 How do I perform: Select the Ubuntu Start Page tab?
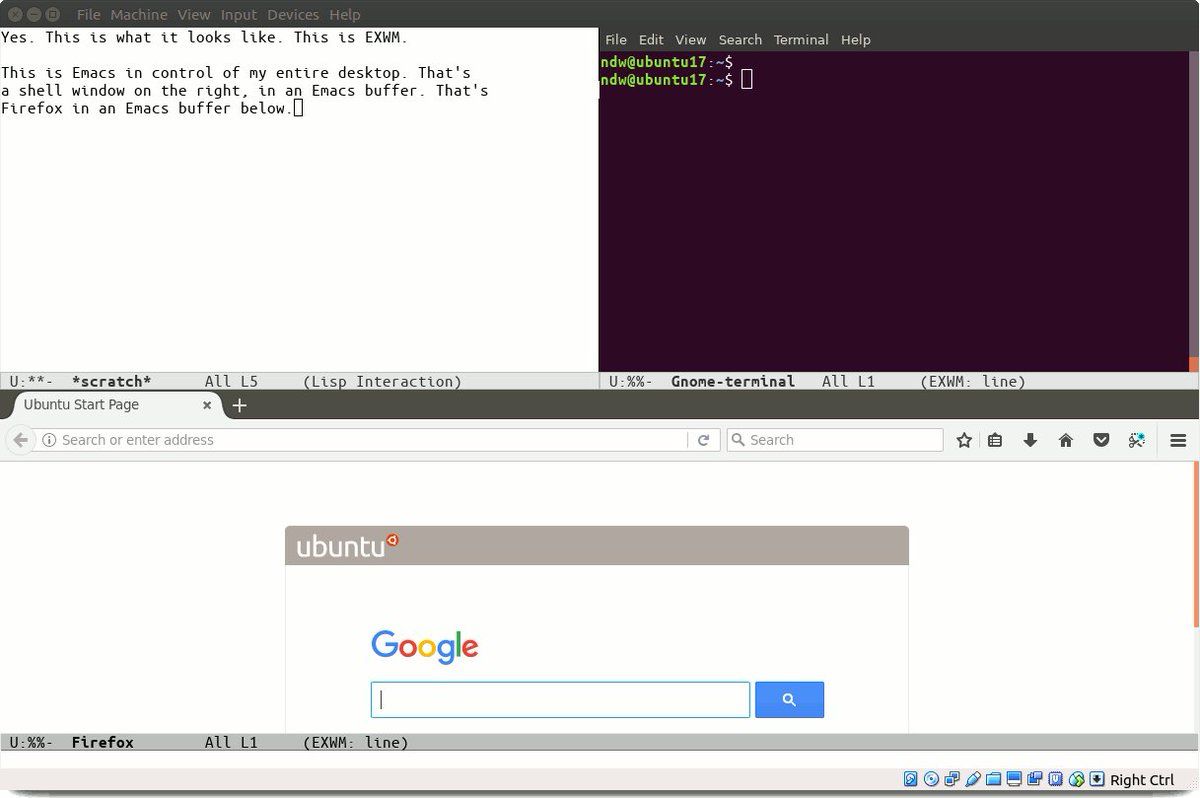[100, 405]
